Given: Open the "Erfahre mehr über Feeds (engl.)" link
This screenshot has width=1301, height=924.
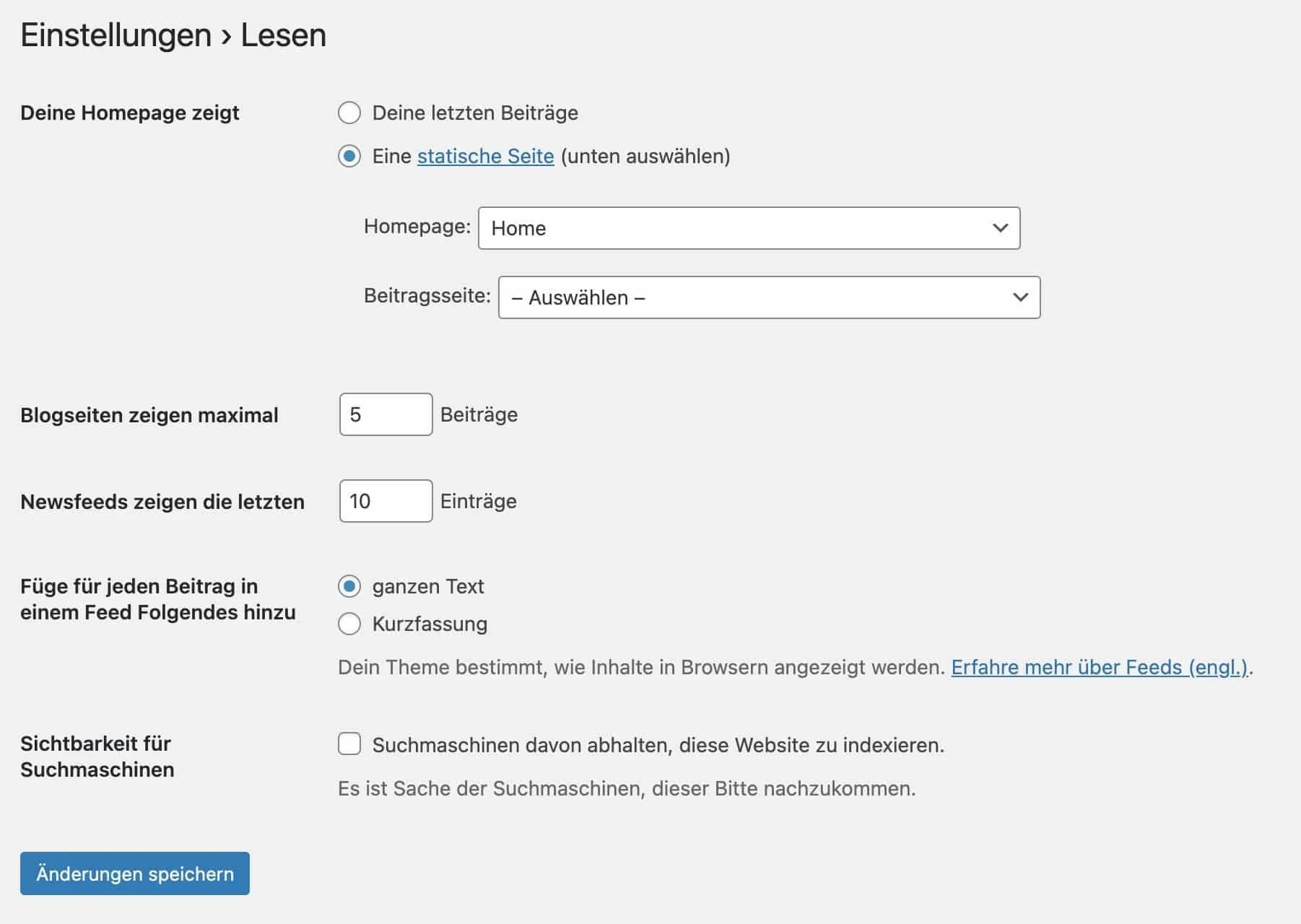Looking at the screenshot, I should (1099, 668).
